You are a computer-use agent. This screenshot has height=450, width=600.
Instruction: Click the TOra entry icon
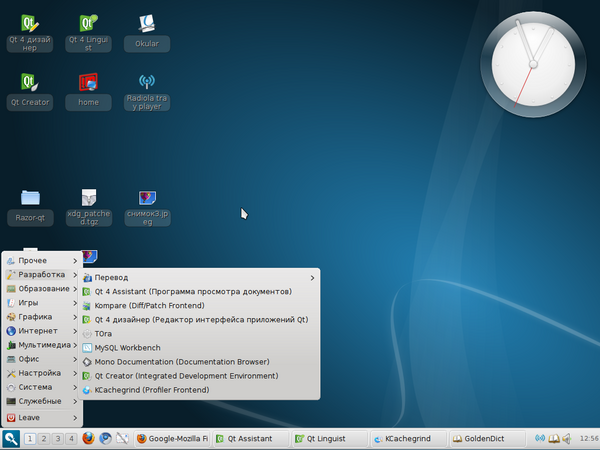[x=87, y=334]
